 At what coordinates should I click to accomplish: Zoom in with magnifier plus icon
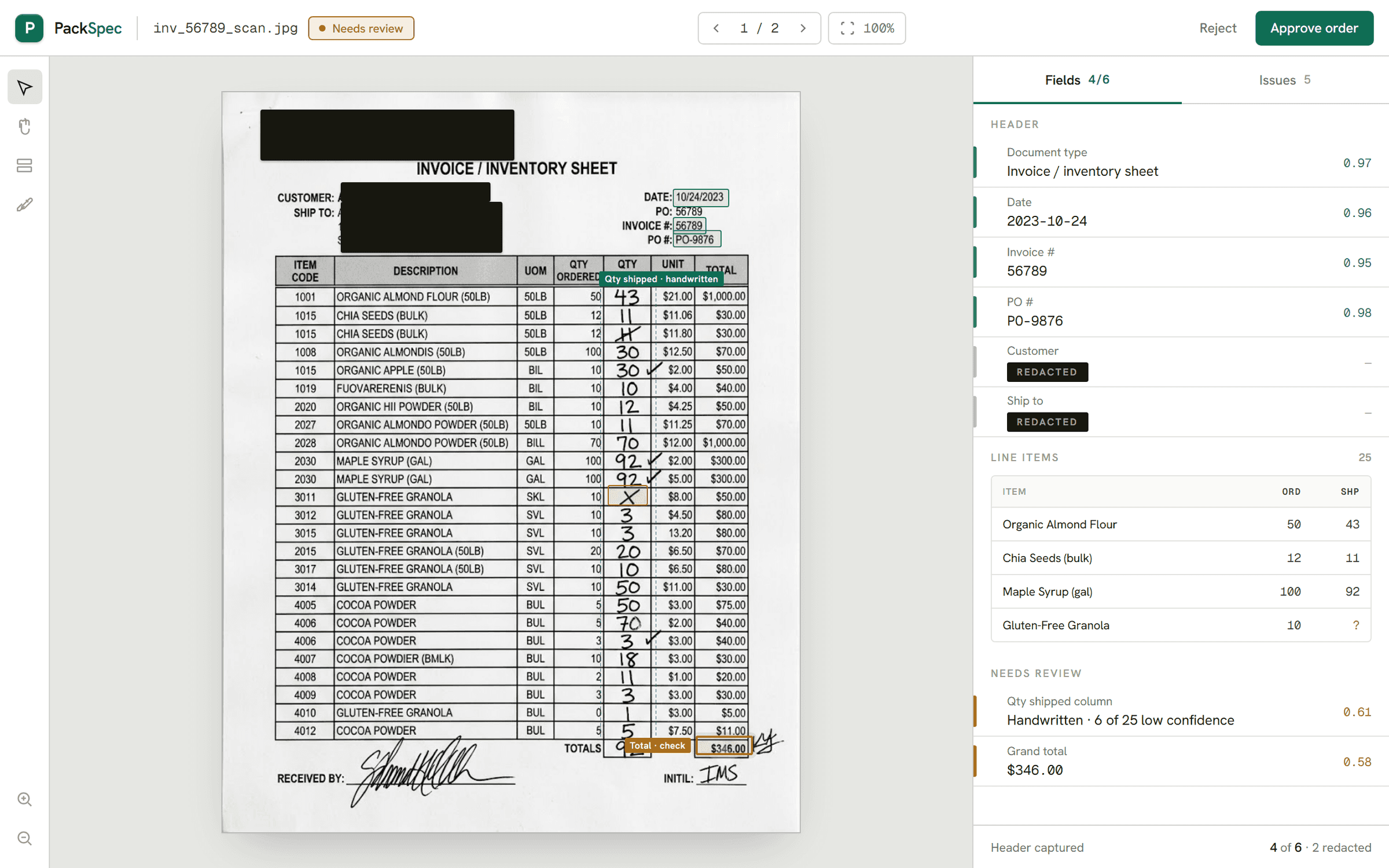click(x=24, y=799)
